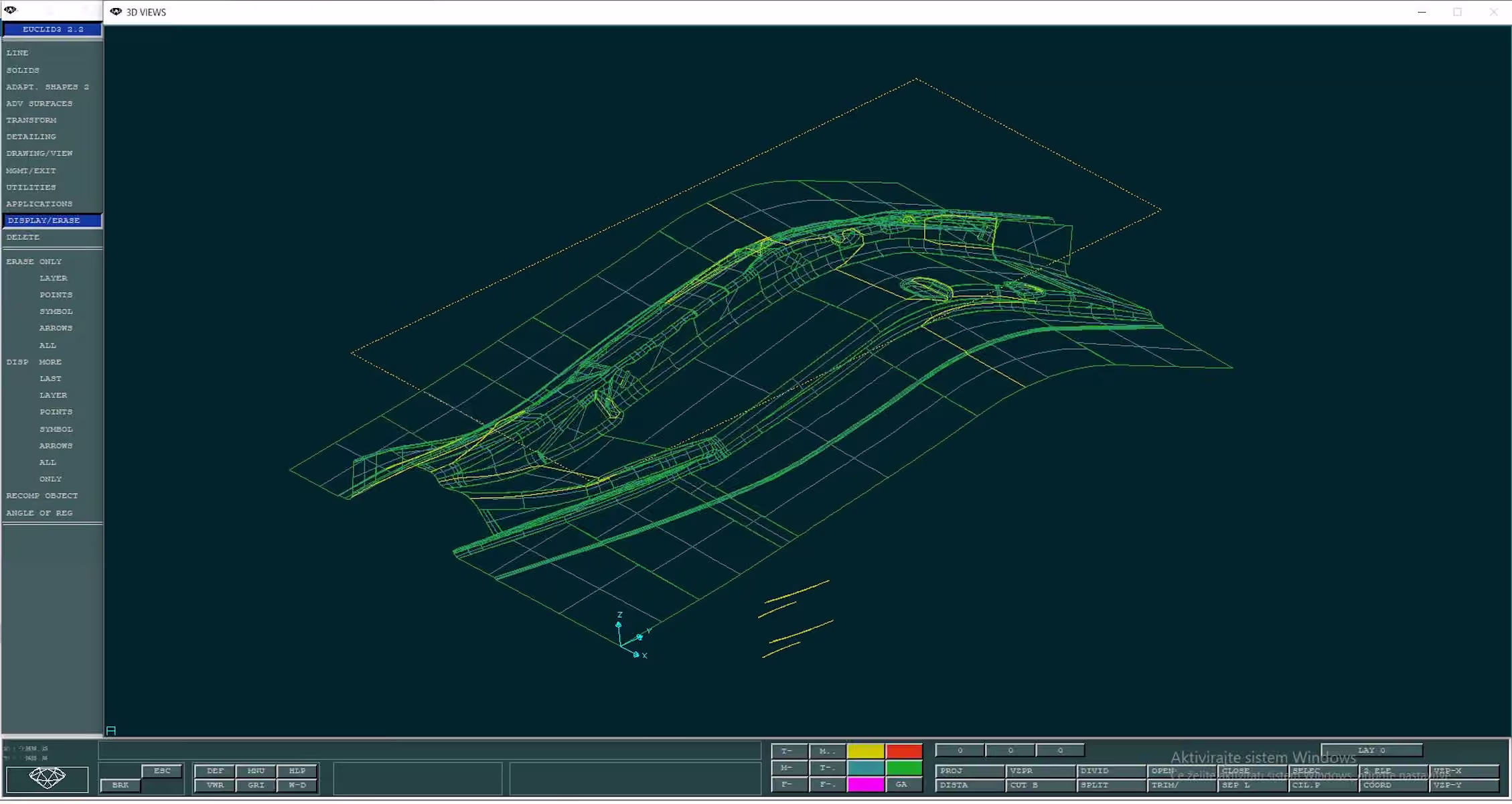The image size is (1512, 804).
Task: Click the small bracket icon at viewport corner
Action: click(x=111, y=730)
